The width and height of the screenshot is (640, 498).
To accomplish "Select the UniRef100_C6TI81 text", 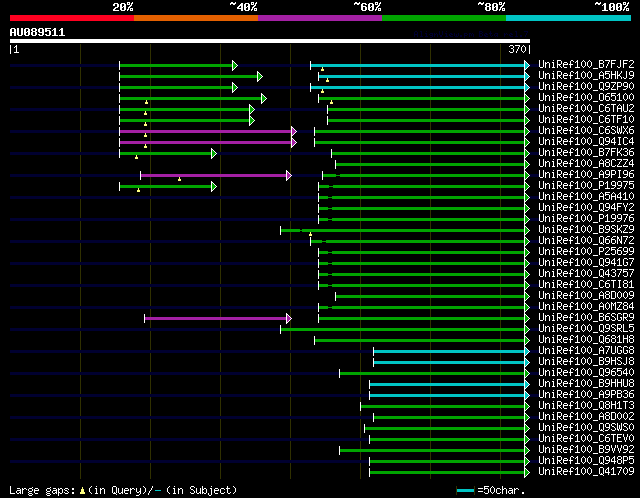I will 586,285.
